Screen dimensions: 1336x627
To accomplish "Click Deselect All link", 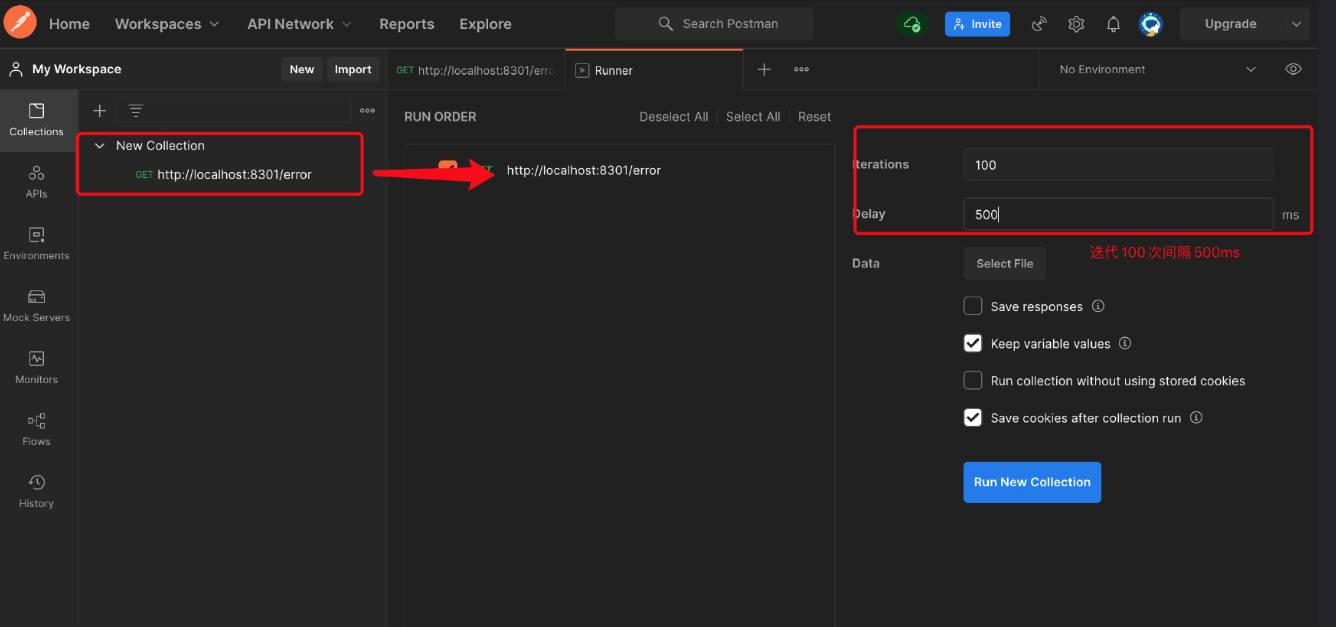I will 674,117.
